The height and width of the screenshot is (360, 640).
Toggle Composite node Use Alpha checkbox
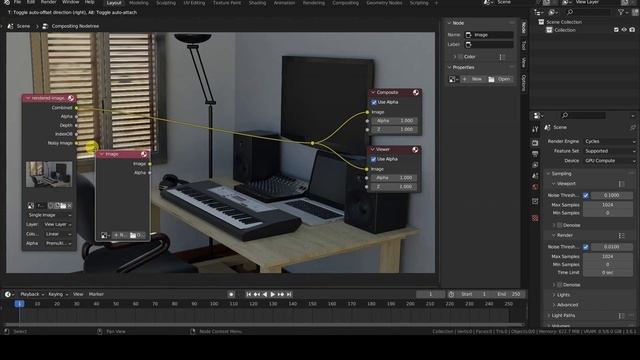point(373,102)
